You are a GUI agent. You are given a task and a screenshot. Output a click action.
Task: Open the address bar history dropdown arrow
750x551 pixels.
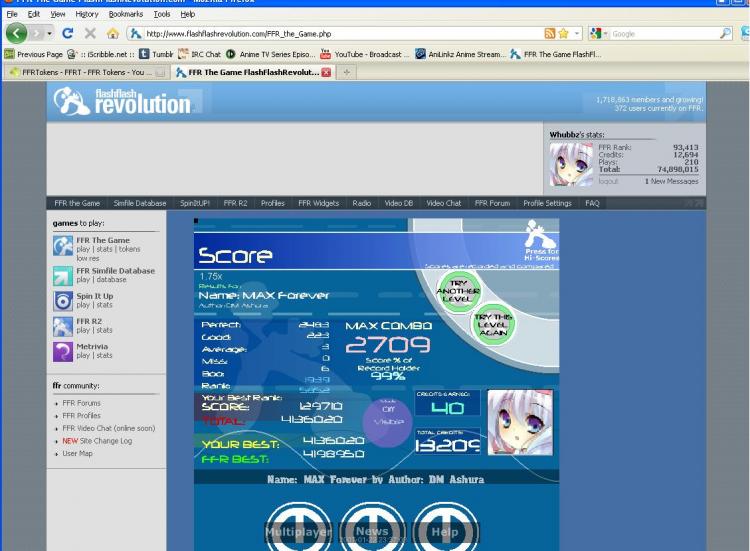[579, 34]
